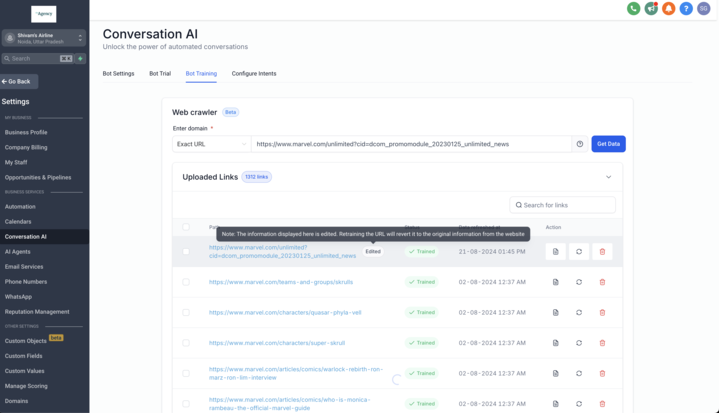Open the Configure Intents tab
The height and width of the screenshot is (413, 719).
click(x=254, y=74)
